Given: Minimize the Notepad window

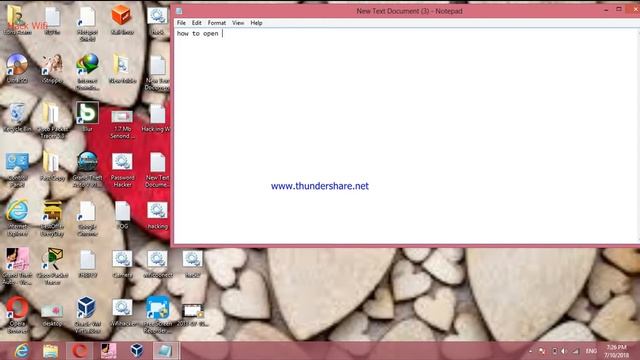Looking at the screenshot, I should (606, 9).
